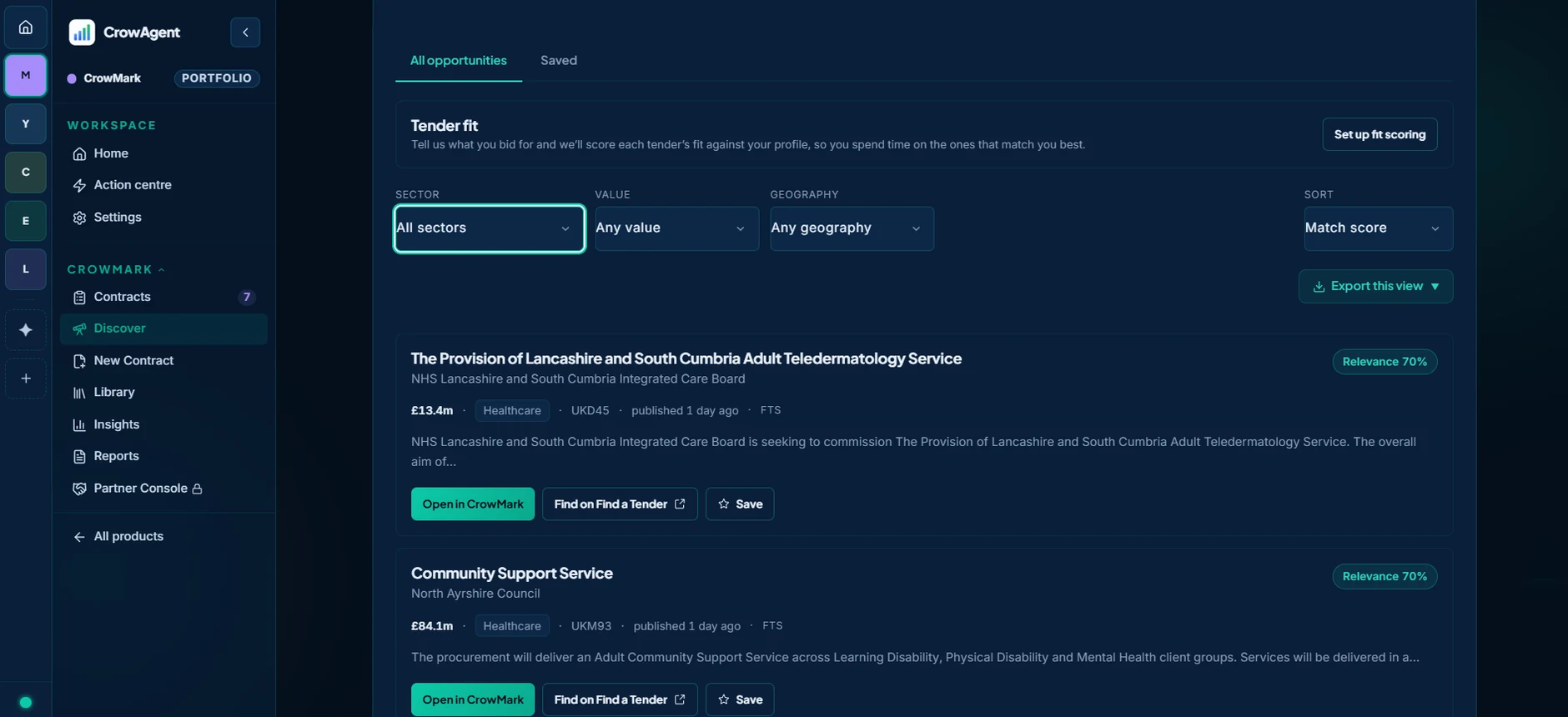Image resolution: width=1568 pixels, height=717 pixels.
Task: Click the Relevance 70% badge on Teledermatology tender
Action: tap(1385, 362)
